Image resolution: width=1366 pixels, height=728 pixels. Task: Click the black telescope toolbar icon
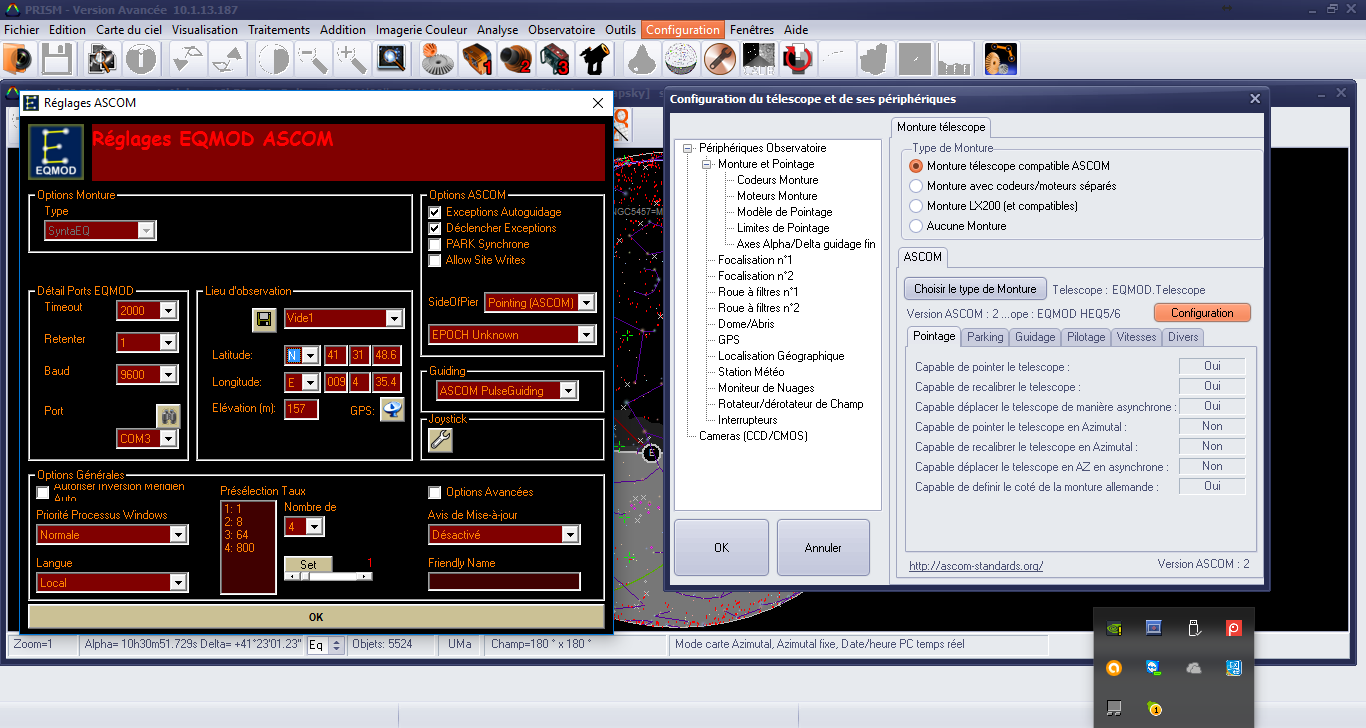(594, 60)
